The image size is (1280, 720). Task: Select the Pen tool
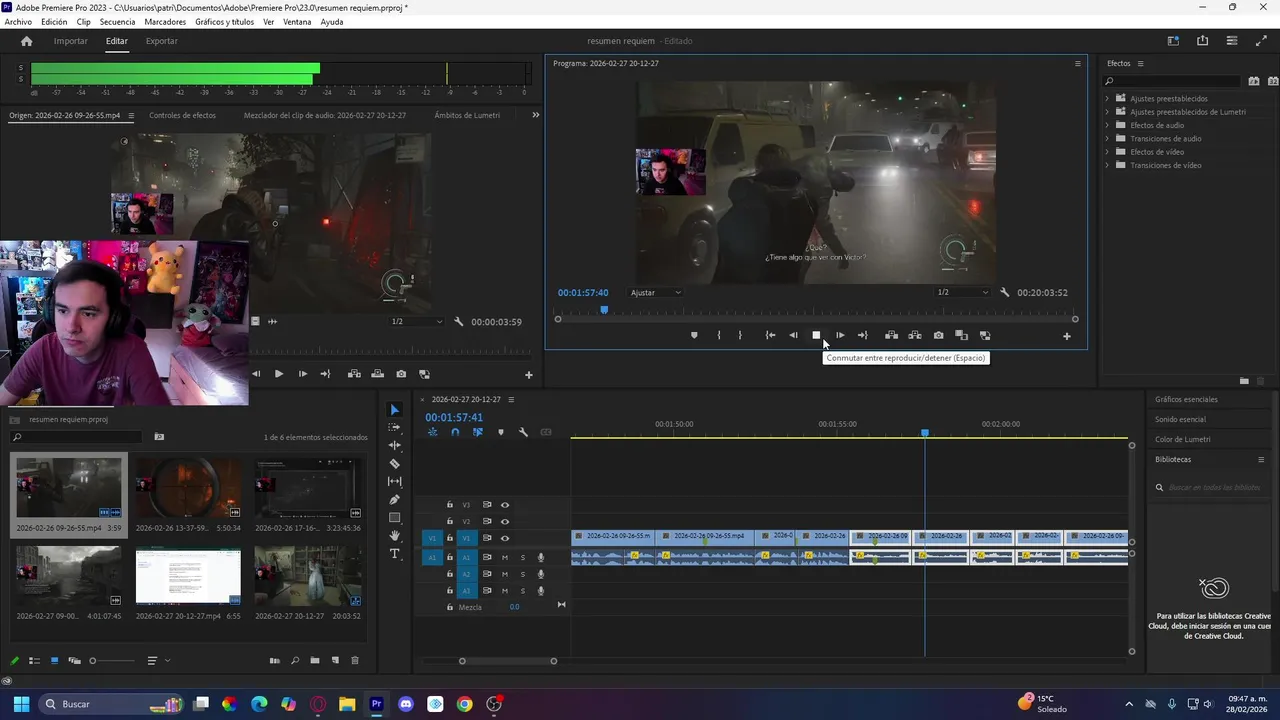pos(395,499)
